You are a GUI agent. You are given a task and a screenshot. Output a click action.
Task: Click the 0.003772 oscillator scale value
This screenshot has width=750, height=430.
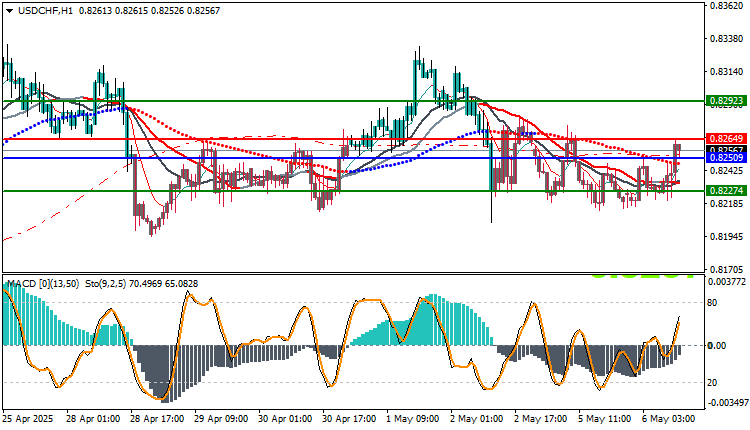tap(727, 282)
